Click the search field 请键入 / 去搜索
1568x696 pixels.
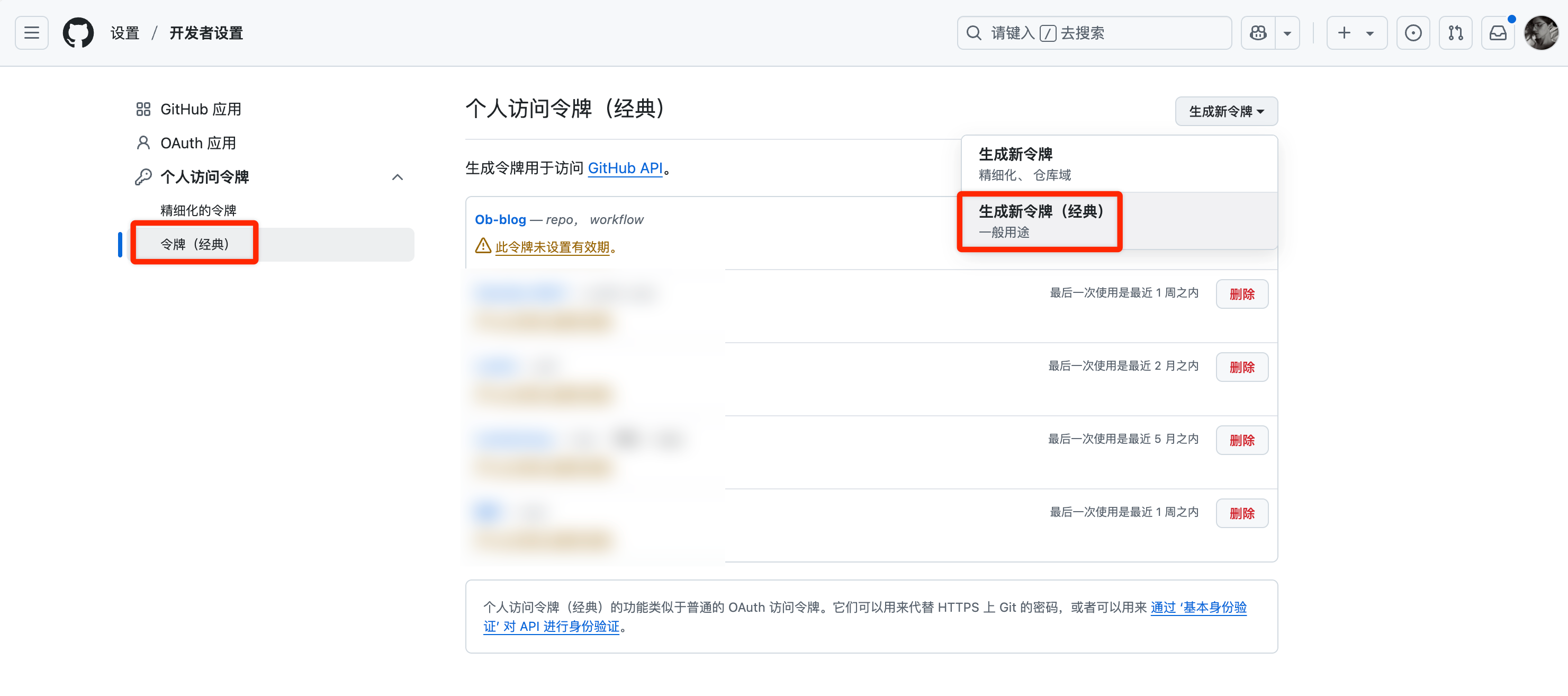click(x=1094, y=33)
